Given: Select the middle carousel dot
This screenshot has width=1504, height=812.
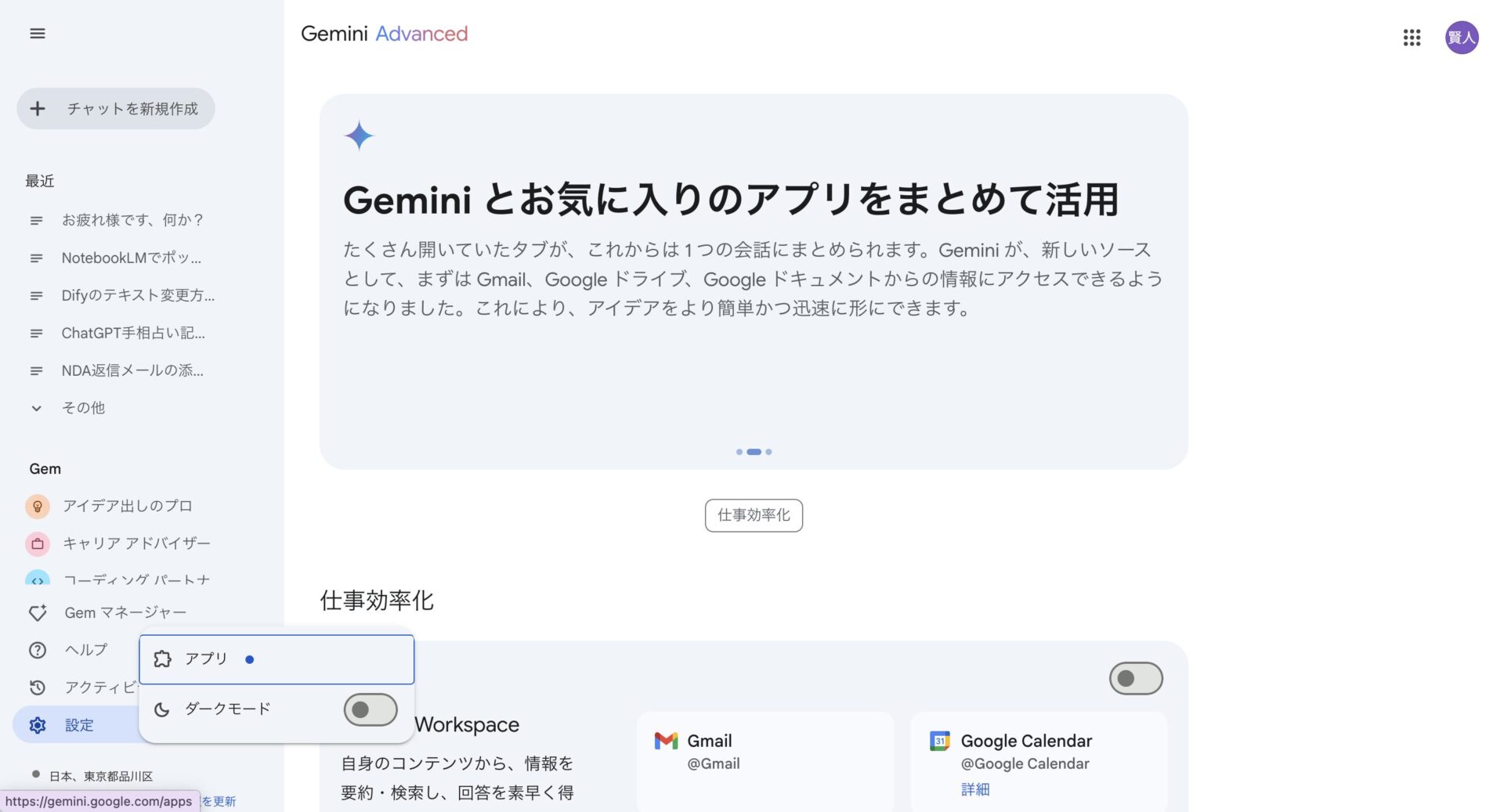Looking at the screenshot, I should [x=754, y=452].
